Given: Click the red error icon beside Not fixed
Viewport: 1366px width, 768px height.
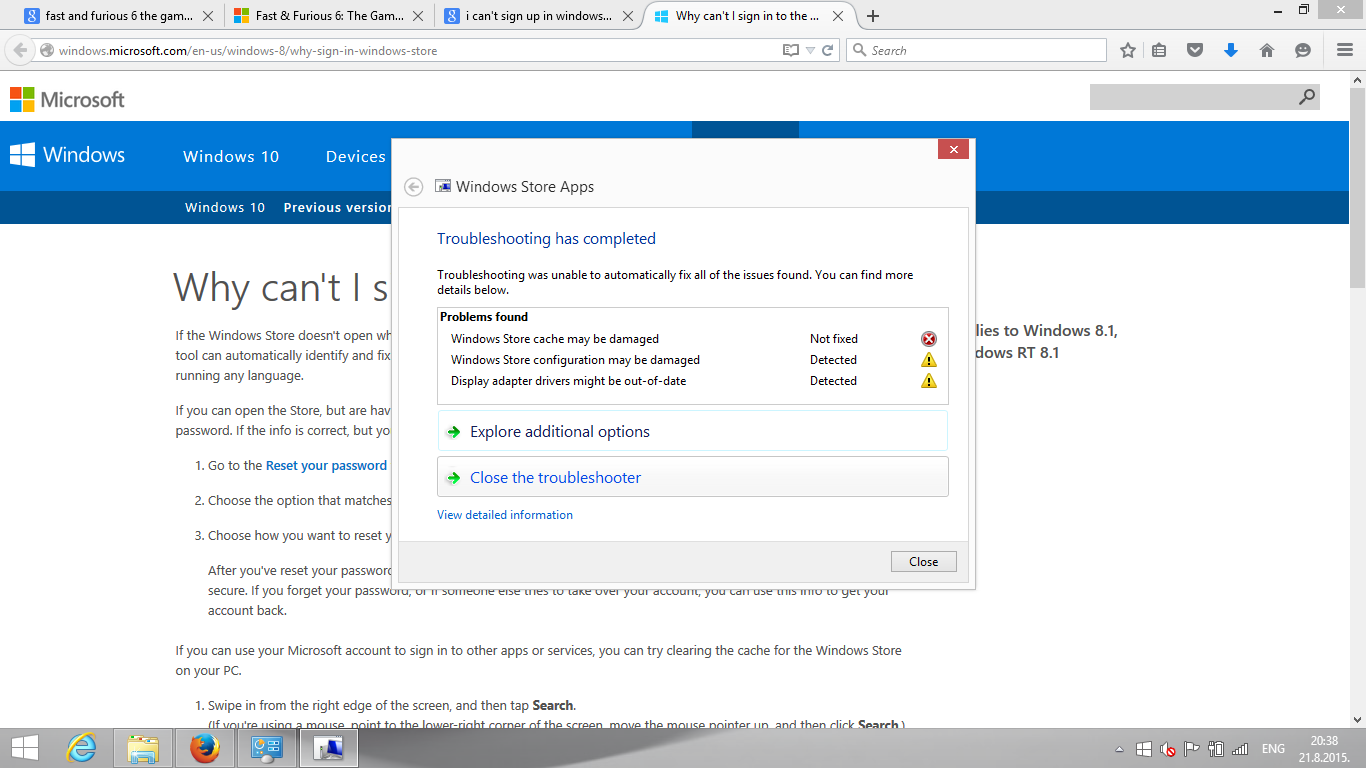Looking at the screenshot, I should pyautogui.click(x=929, y=339).
